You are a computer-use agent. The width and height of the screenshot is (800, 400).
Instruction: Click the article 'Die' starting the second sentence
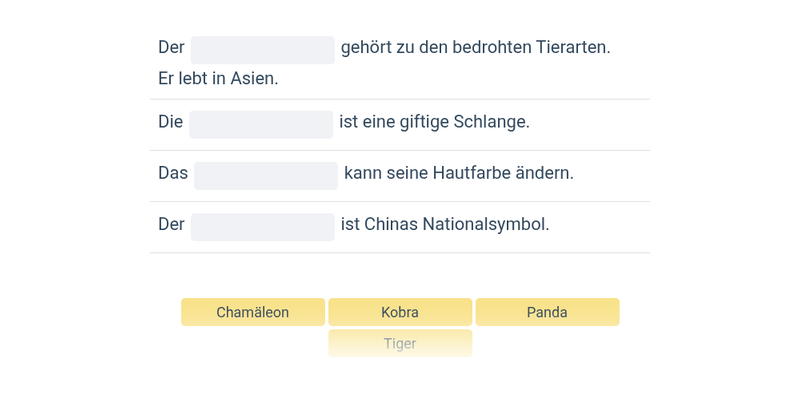point(170,122)
